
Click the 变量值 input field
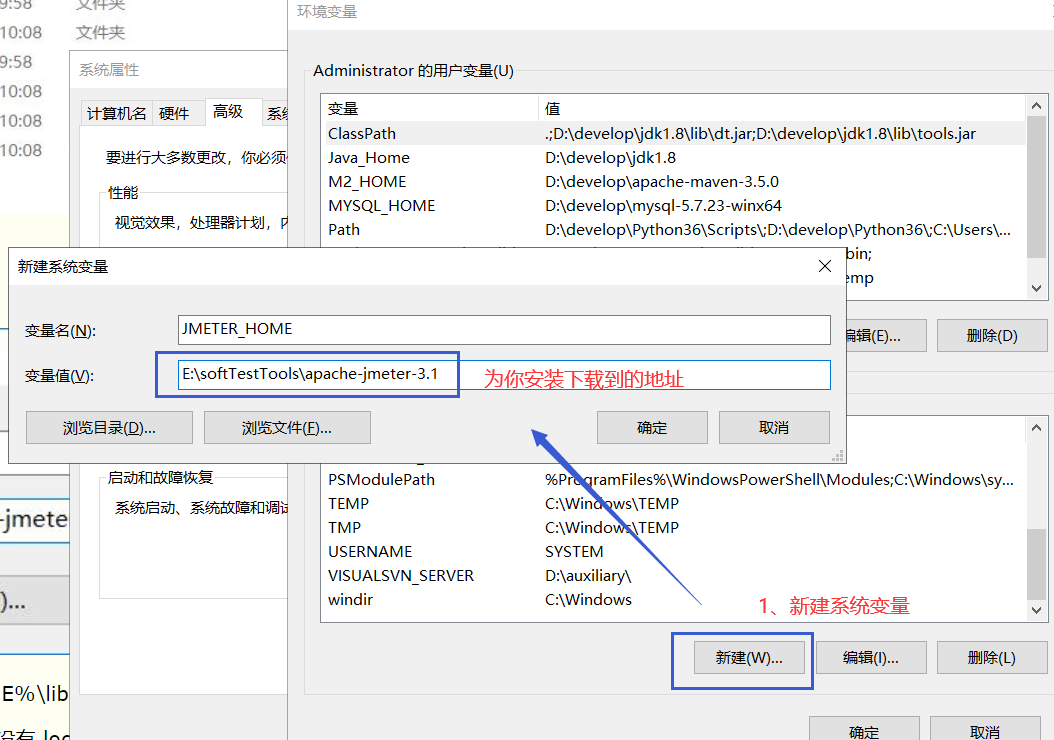coord(504,374)
